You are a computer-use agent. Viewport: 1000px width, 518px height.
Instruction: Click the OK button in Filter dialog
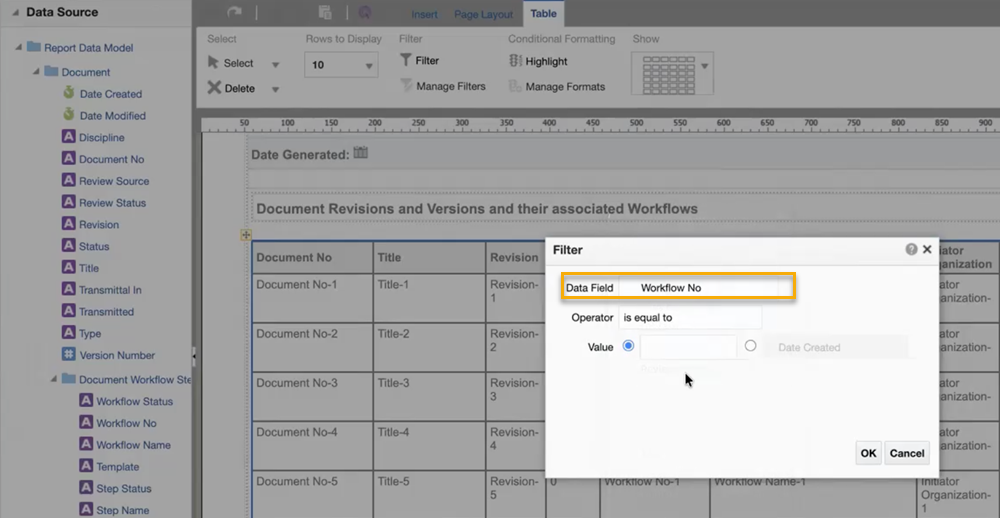pyautogui.click(x=868, y=453)
